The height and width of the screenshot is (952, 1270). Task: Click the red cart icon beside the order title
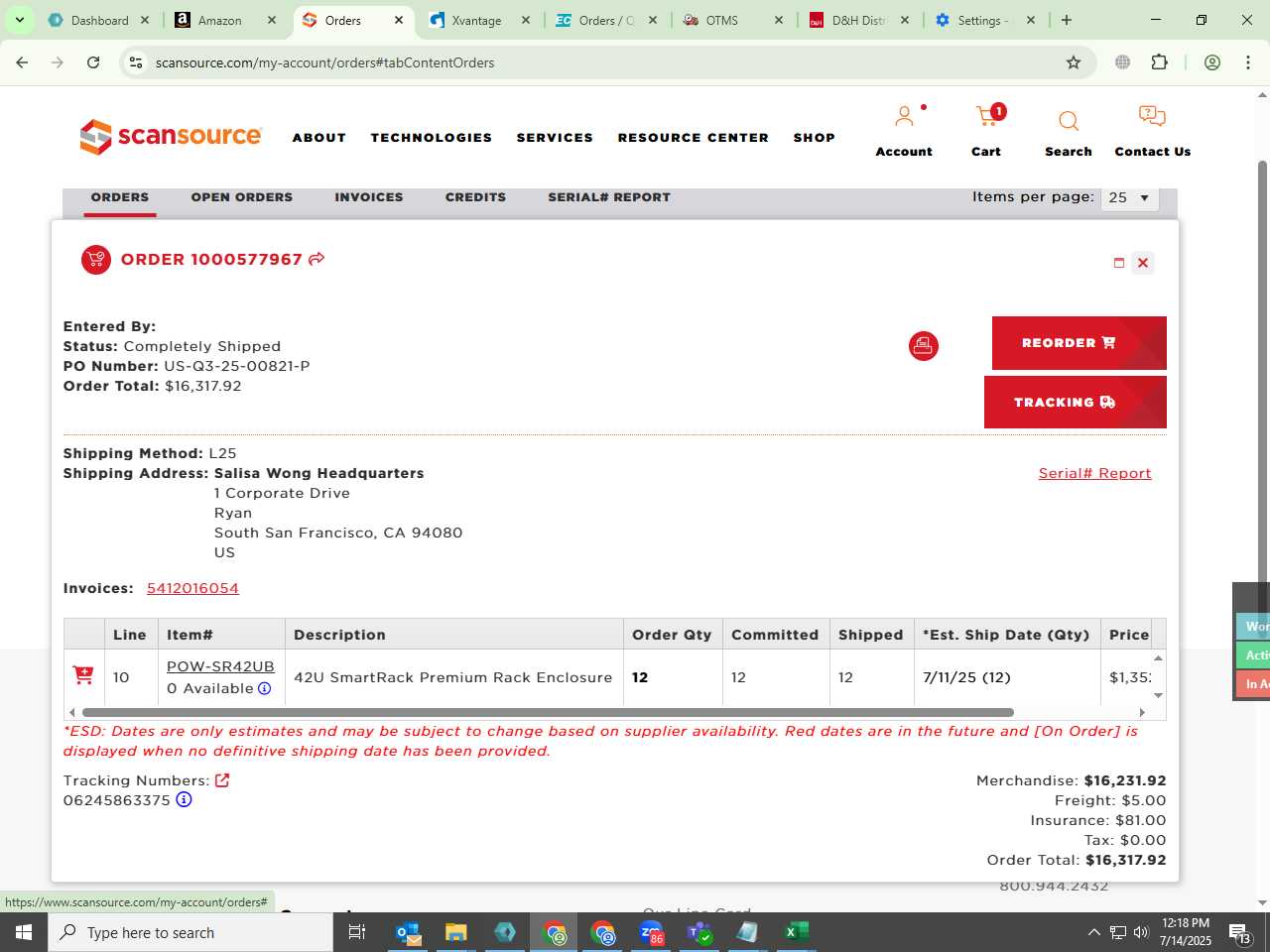pyautogui.click(x=96, y=260)
